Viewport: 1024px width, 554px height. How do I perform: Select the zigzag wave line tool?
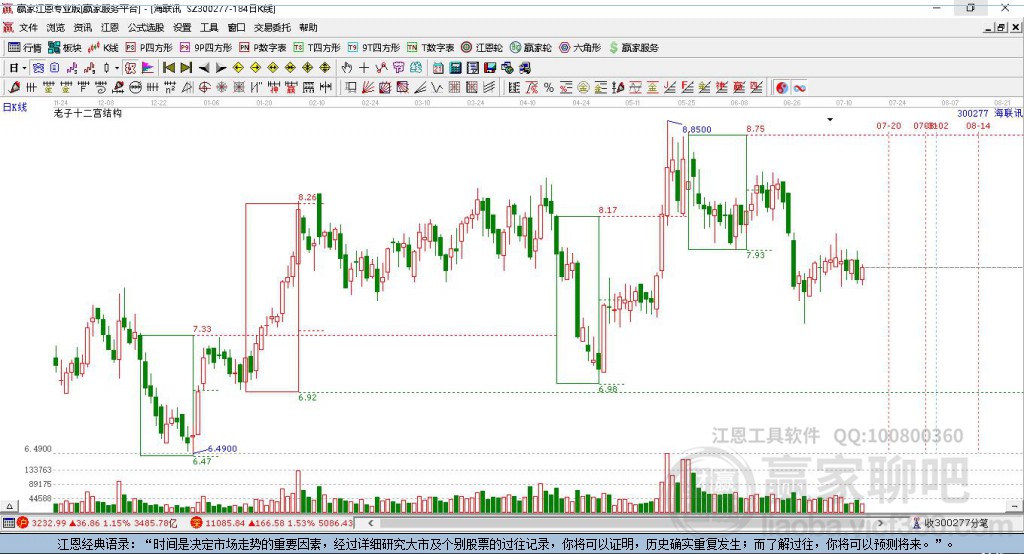coord(437,88)
